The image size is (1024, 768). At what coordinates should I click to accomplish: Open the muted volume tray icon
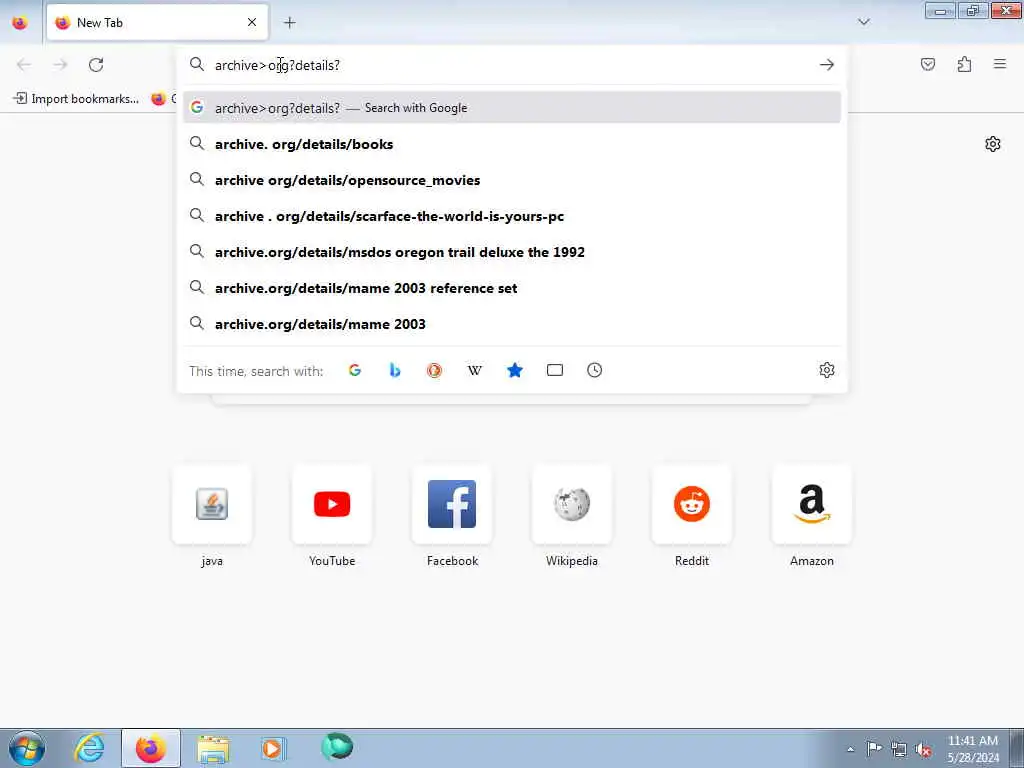923,750
